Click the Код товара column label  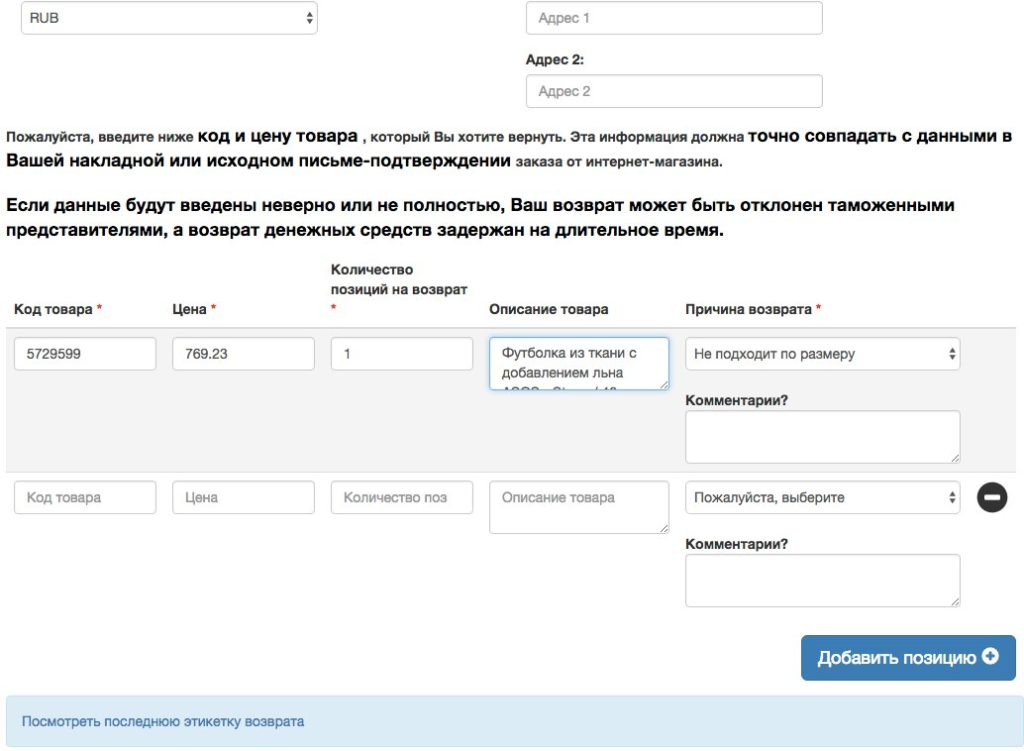(53, 310)
